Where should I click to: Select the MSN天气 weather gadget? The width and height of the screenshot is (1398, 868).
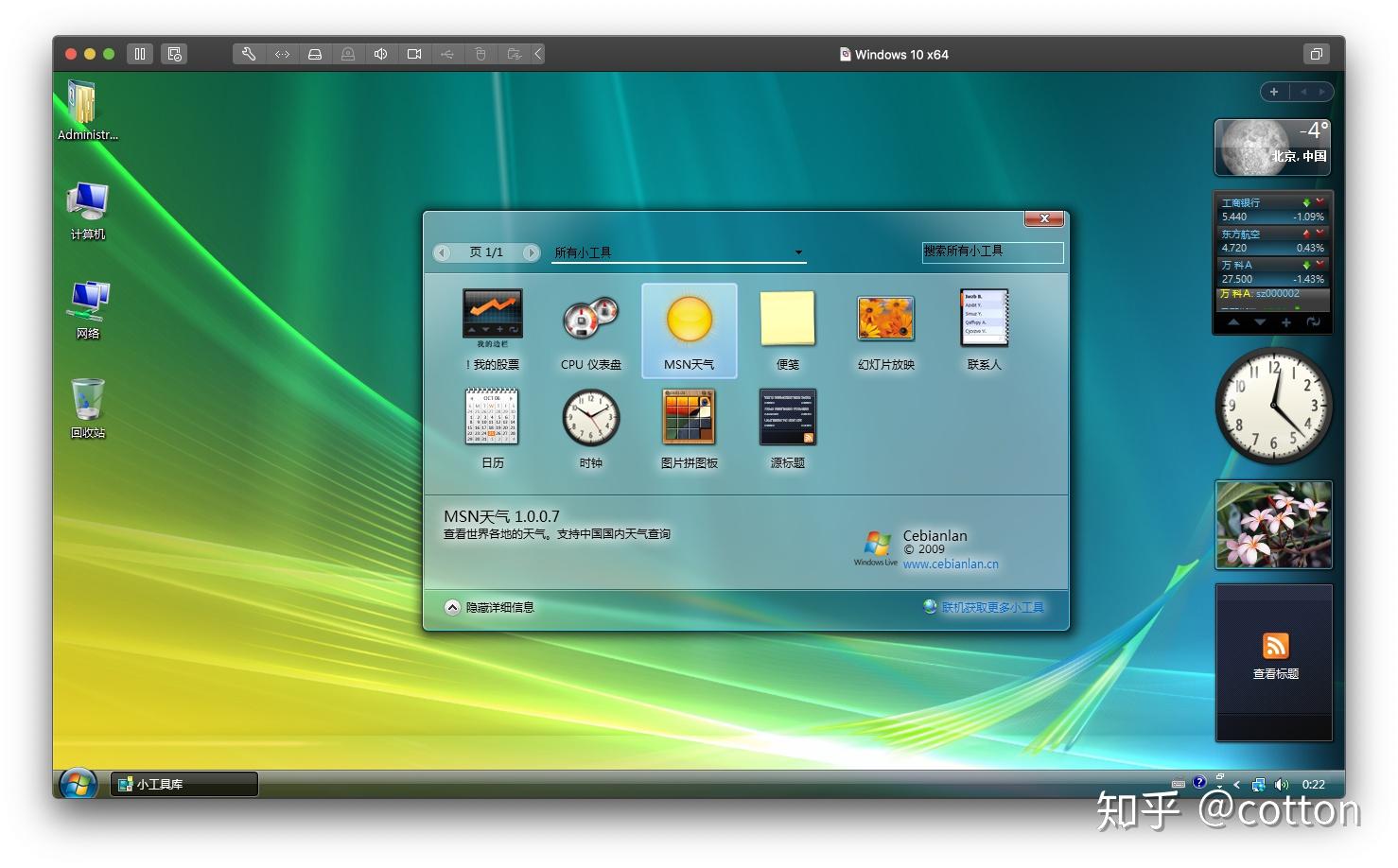pyautogui.click(x=689, y=321)
